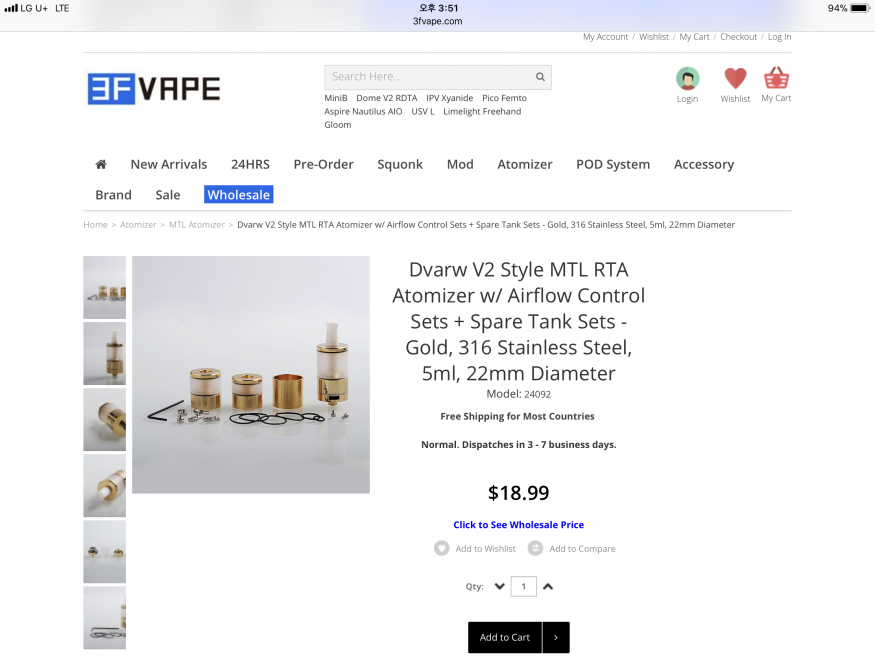Select the Wholesale menu item

pos(239,195)
